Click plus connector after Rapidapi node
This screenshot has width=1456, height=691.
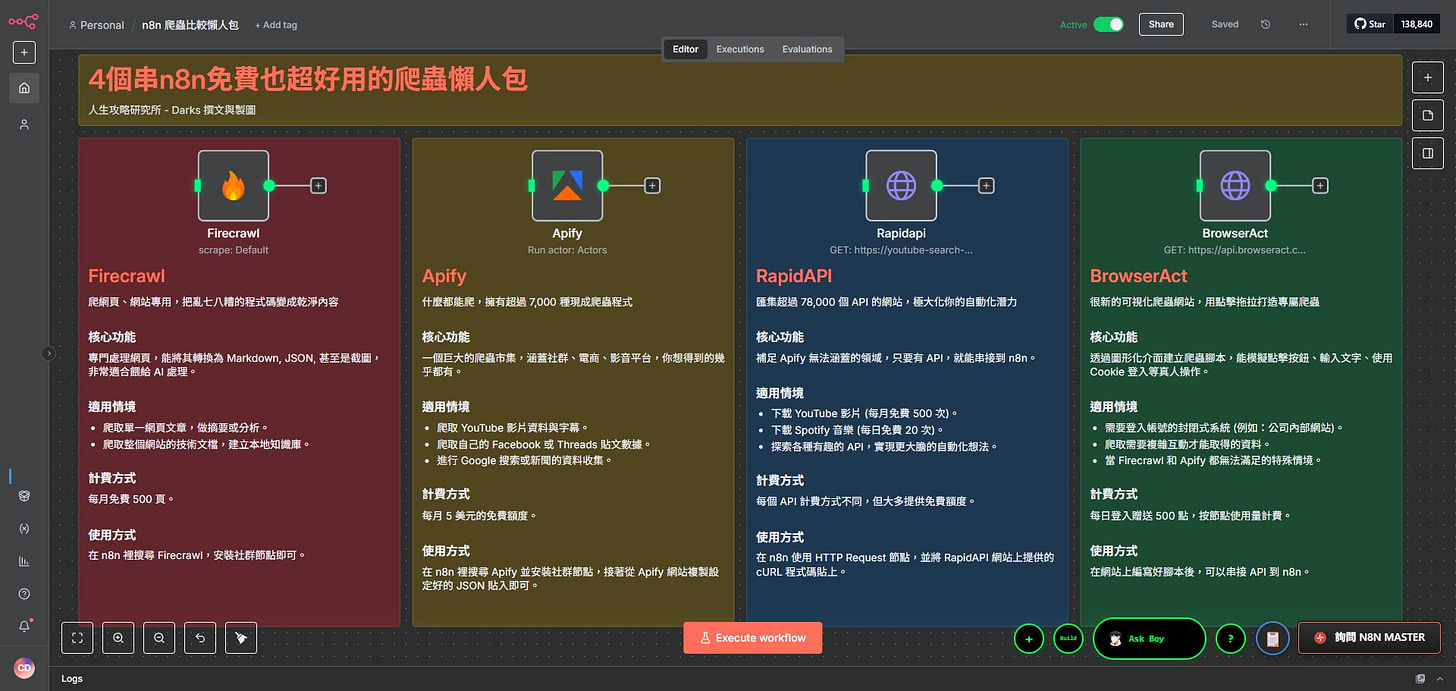[x=986, y=185]
